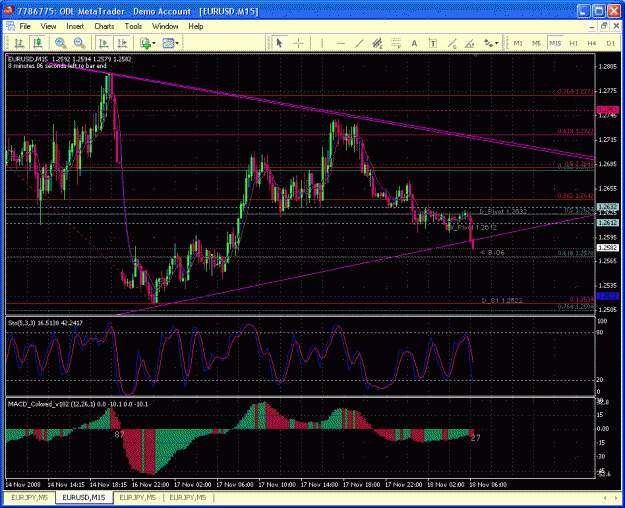Open the View menu

[48, 26]
